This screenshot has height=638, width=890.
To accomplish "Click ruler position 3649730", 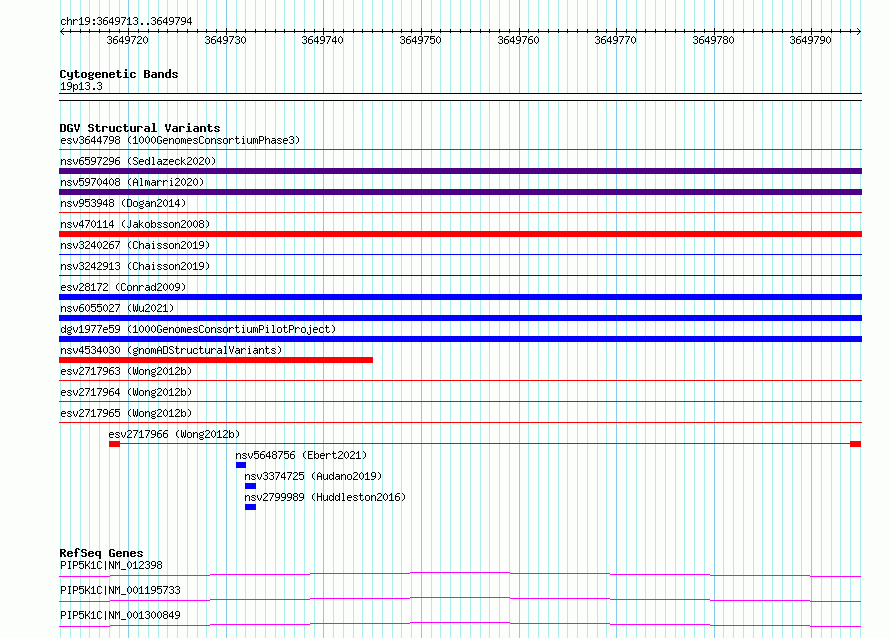I will [225, 40].
